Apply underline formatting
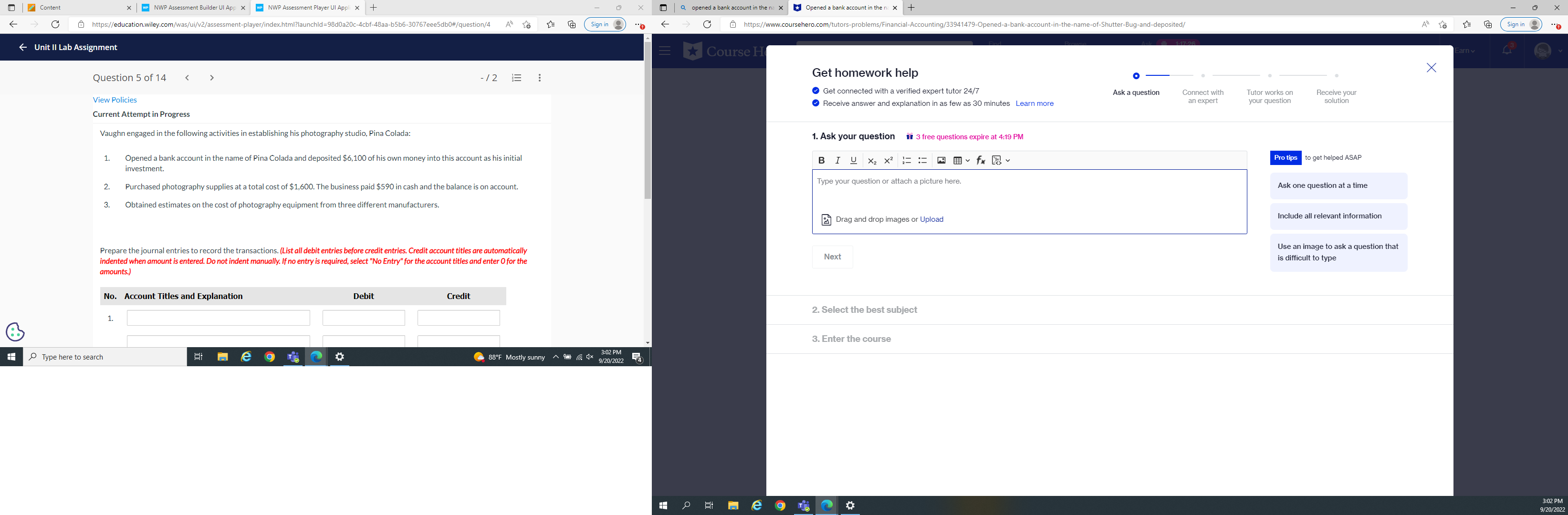 853,160
